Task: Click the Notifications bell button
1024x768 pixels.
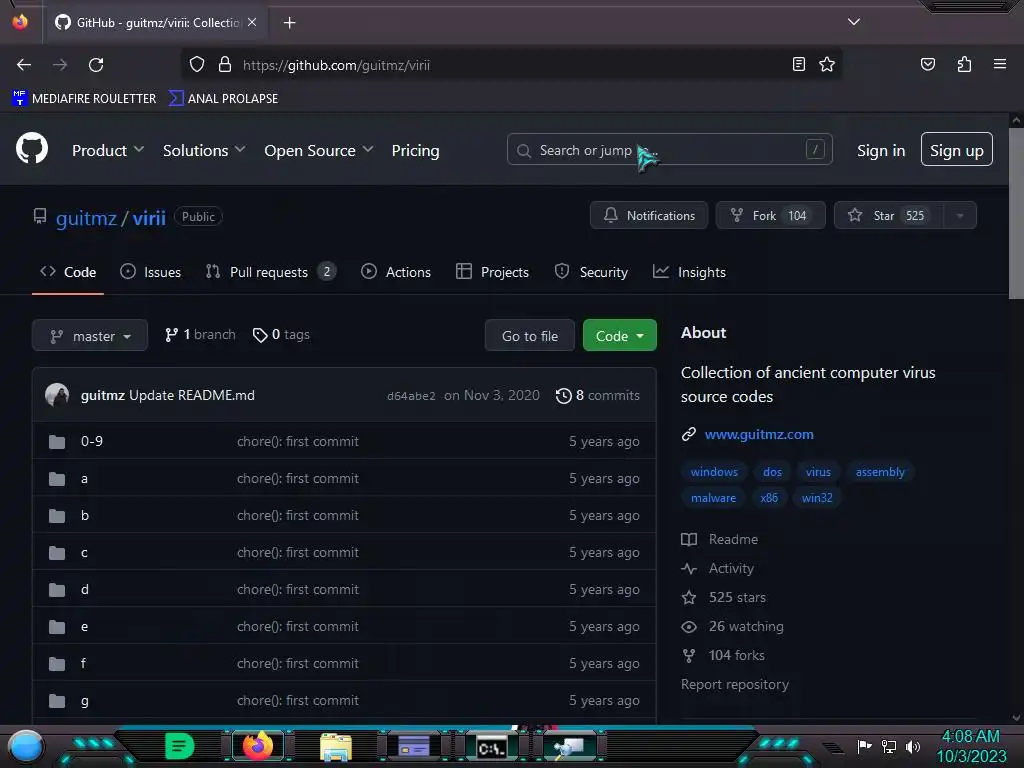Action: pos(648,216)
